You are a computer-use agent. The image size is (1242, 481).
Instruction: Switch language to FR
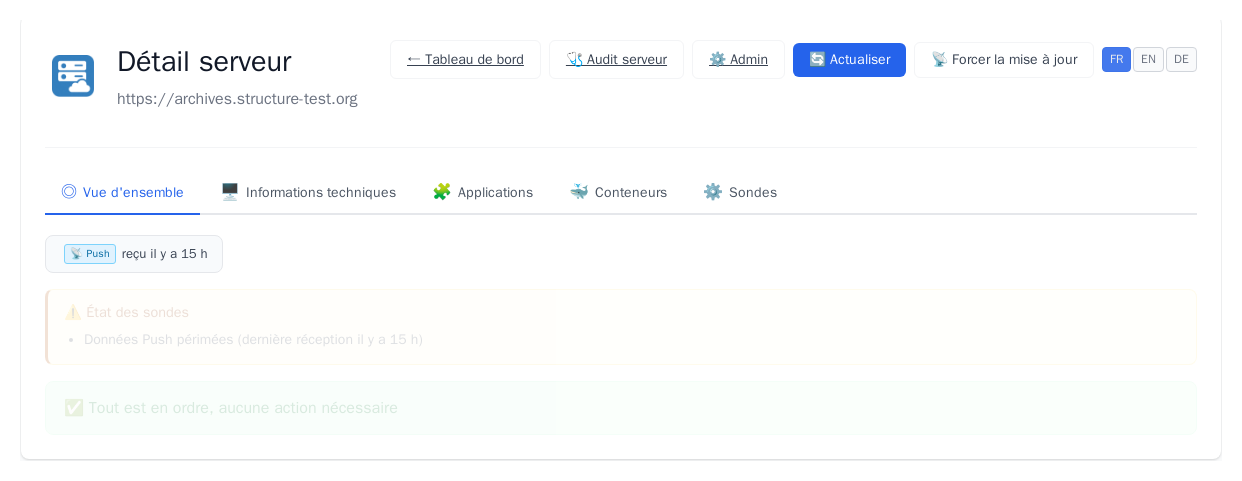[1116, 60]
